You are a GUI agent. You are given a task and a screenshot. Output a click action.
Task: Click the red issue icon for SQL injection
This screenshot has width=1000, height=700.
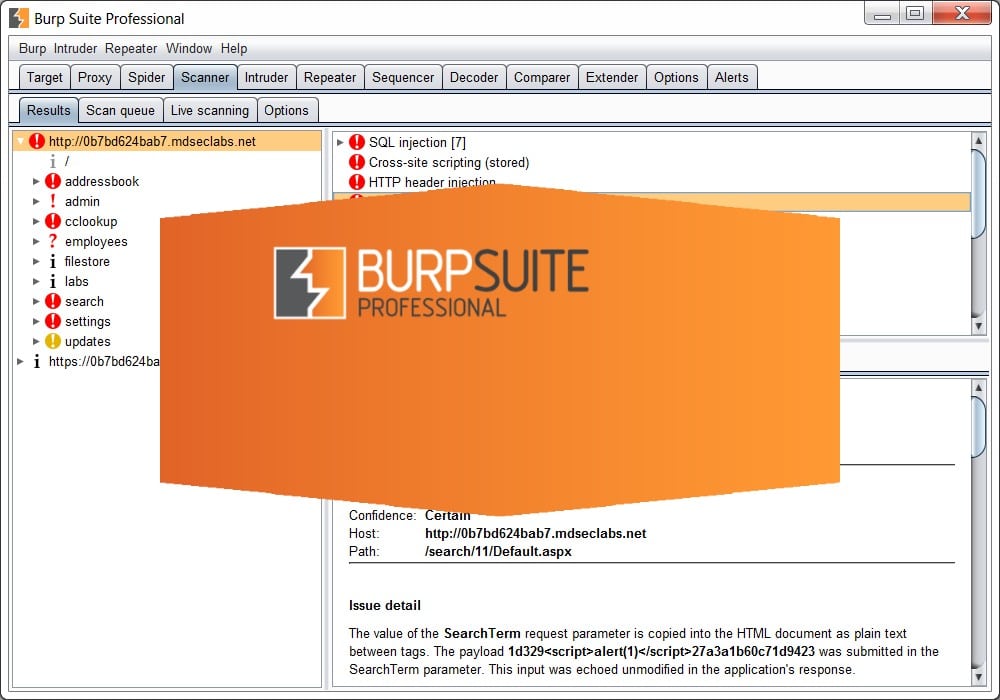click(357, 142)
